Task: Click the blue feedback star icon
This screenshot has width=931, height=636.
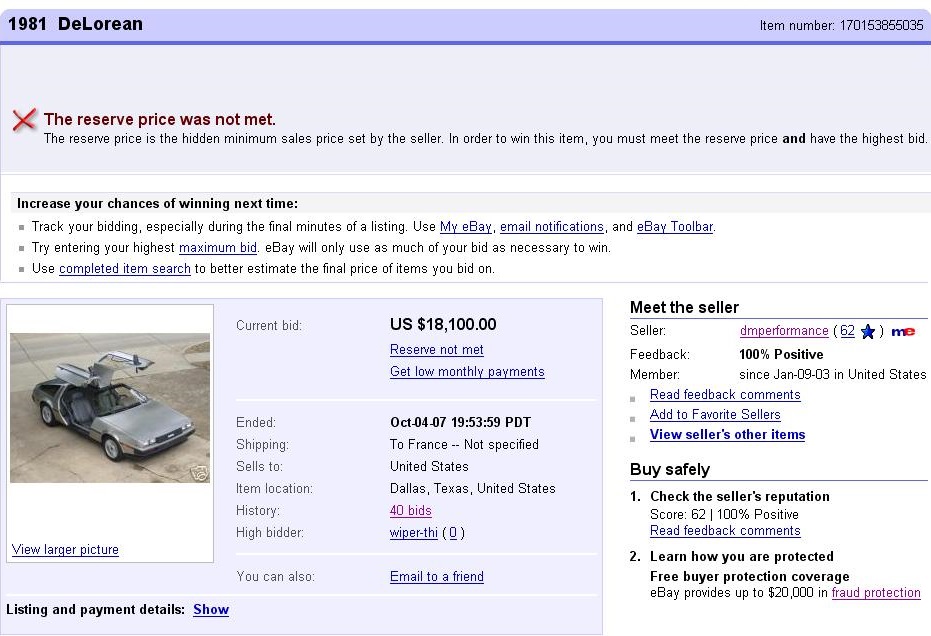Action: pyautogui.click(x=867, y=331)
